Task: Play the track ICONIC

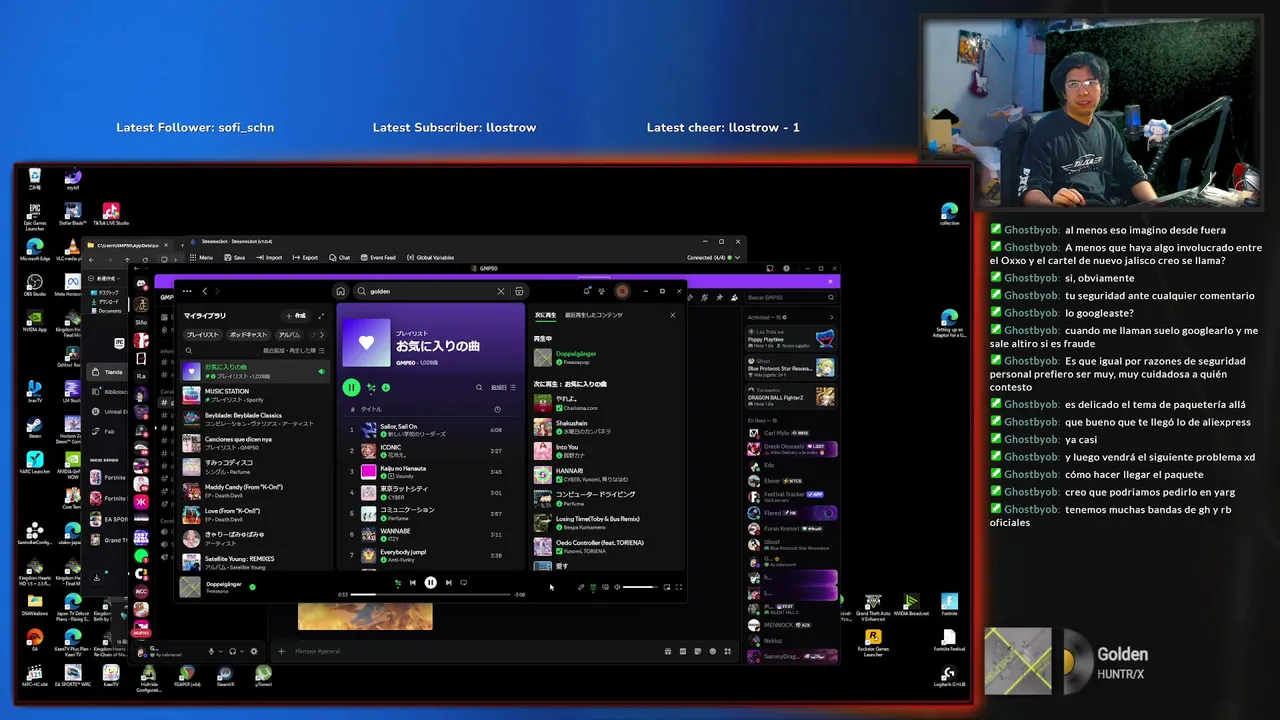Action: (x=430, y=451)
